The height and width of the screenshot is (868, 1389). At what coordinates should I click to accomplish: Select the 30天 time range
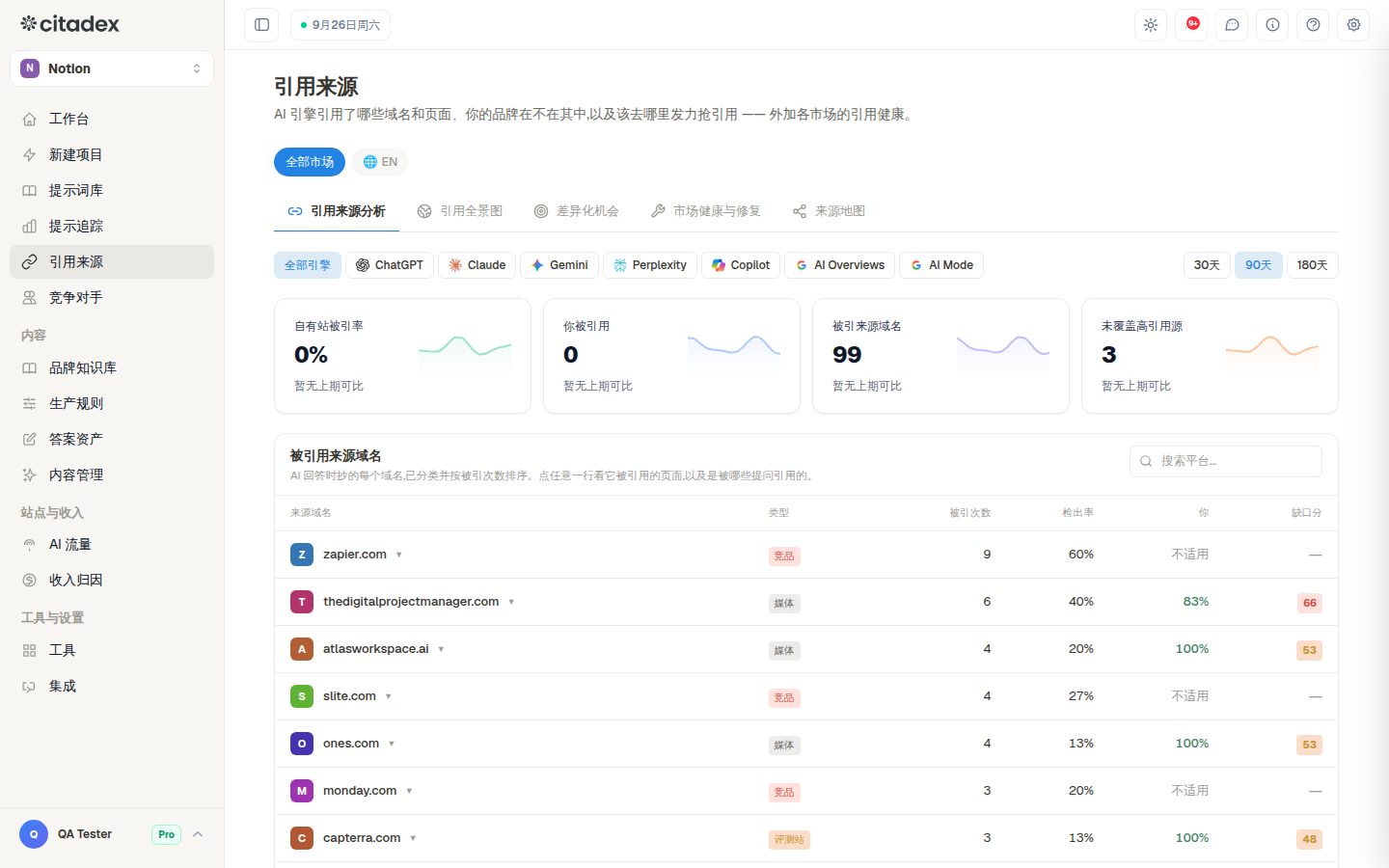pyautogui.click(x=1207, y=265)
